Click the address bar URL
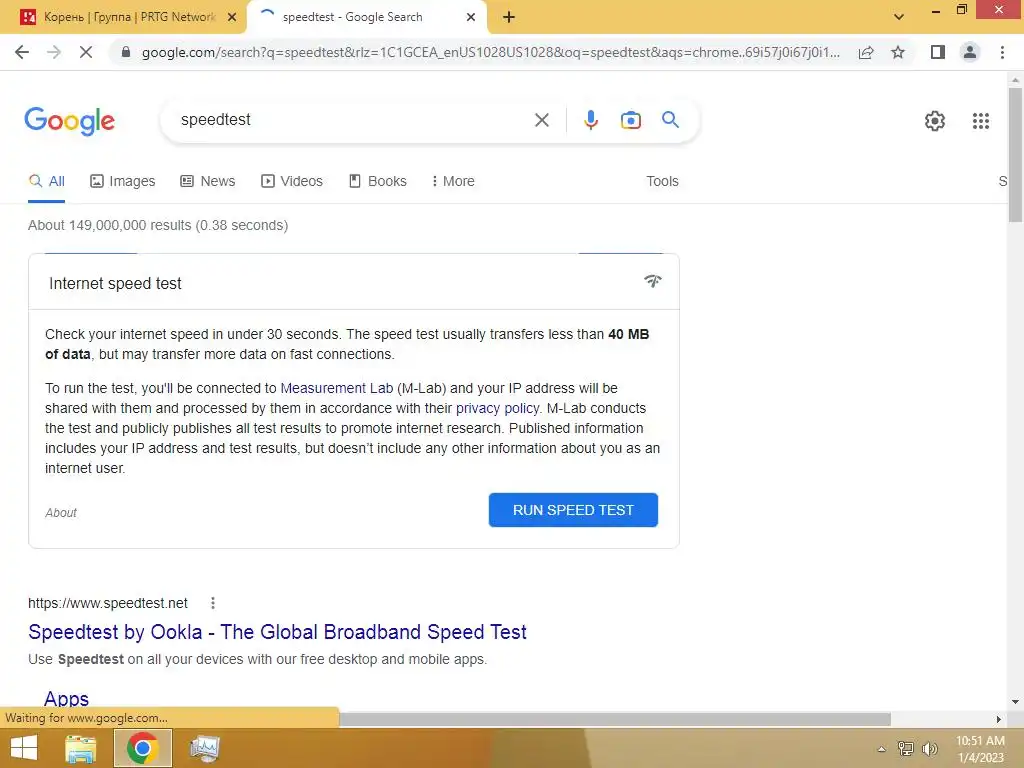This screenshot has height=768, width=1024. [491, 52]
